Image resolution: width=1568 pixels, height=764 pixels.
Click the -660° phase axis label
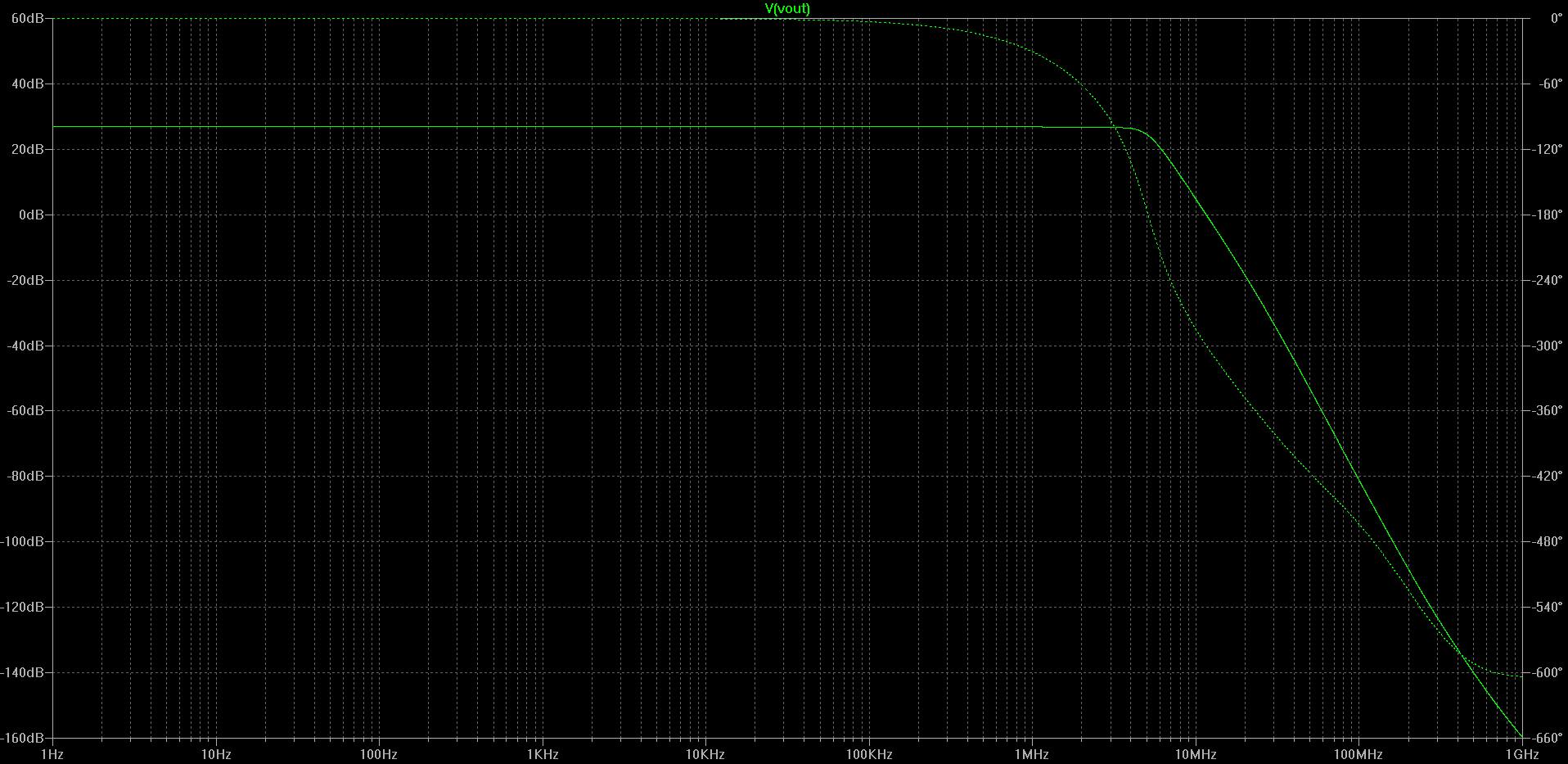click(1547, 738)
